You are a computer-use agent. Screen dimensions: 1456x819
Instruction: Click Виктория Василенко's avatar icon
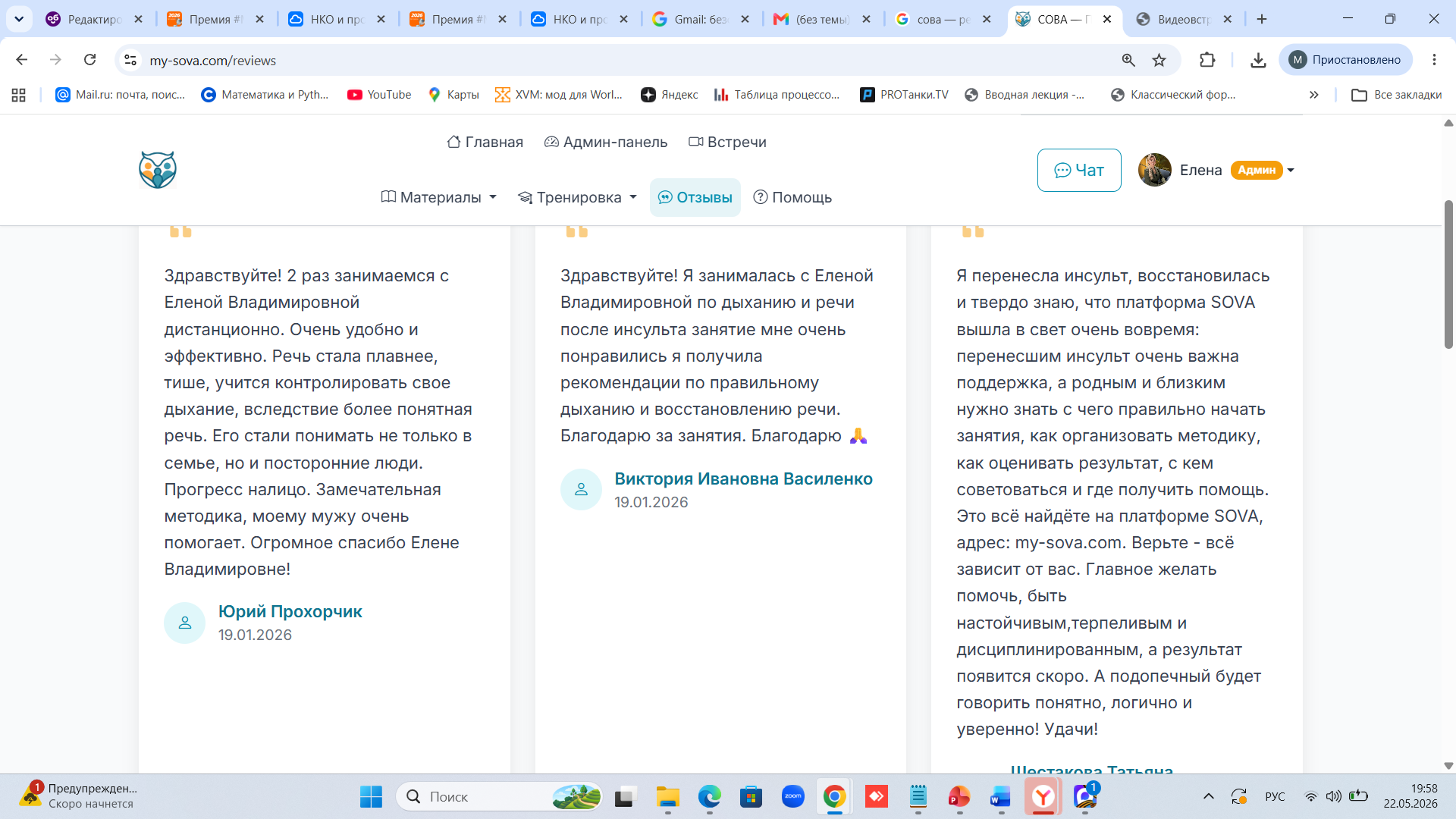(x=581, y=489)
